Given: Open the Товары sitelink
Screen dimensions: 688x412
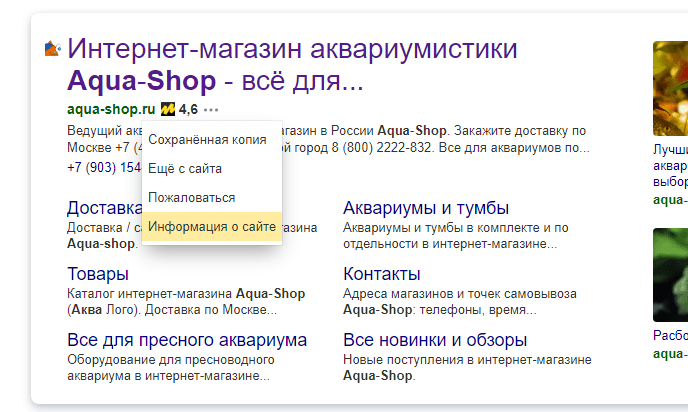Looking at the screenshot, I should pyautogui.click(x=98, y=274).
